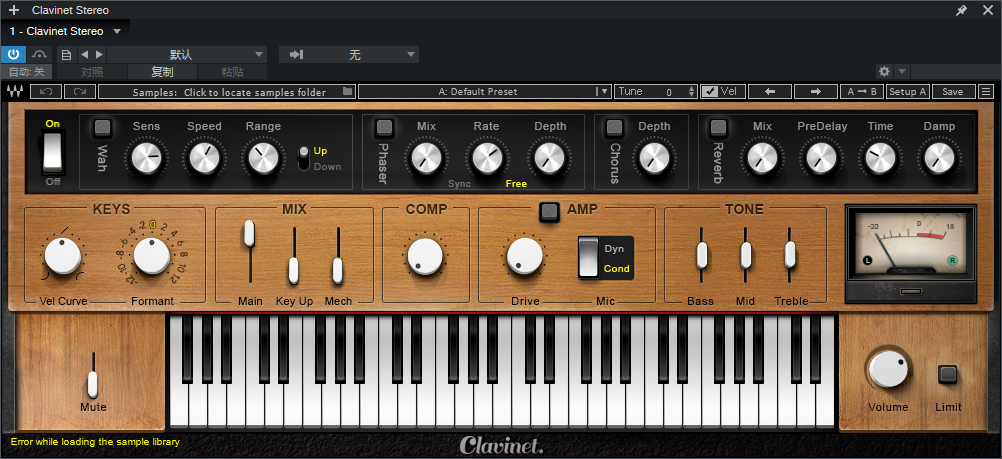Click the sidechain input arrow icon
Screen dimensions: 1002x459
tap(296, 54)
